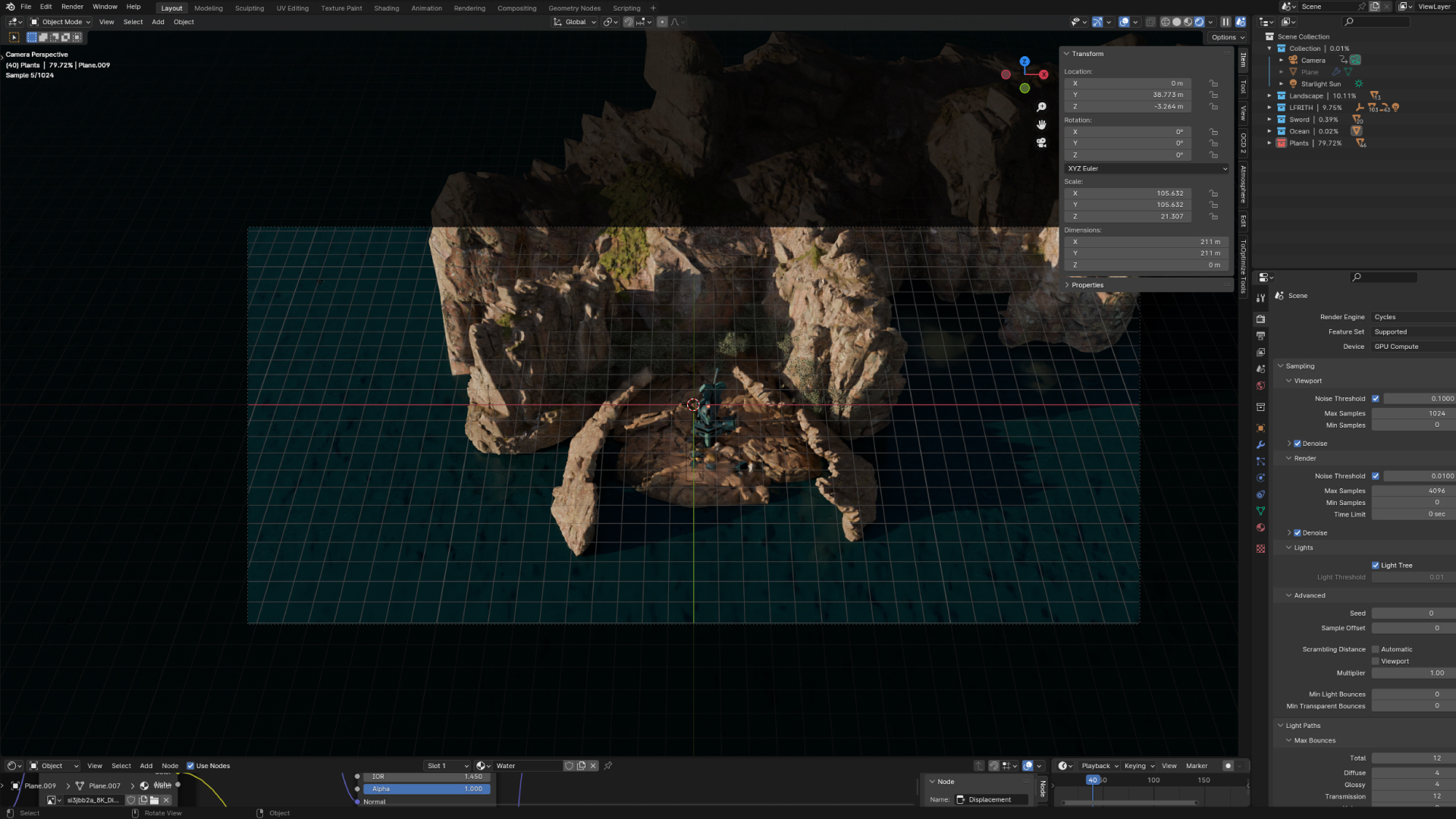Open the Modifiers wrench properties tab
This screenshot has height=819, width=1456.
pos(1260,445)
